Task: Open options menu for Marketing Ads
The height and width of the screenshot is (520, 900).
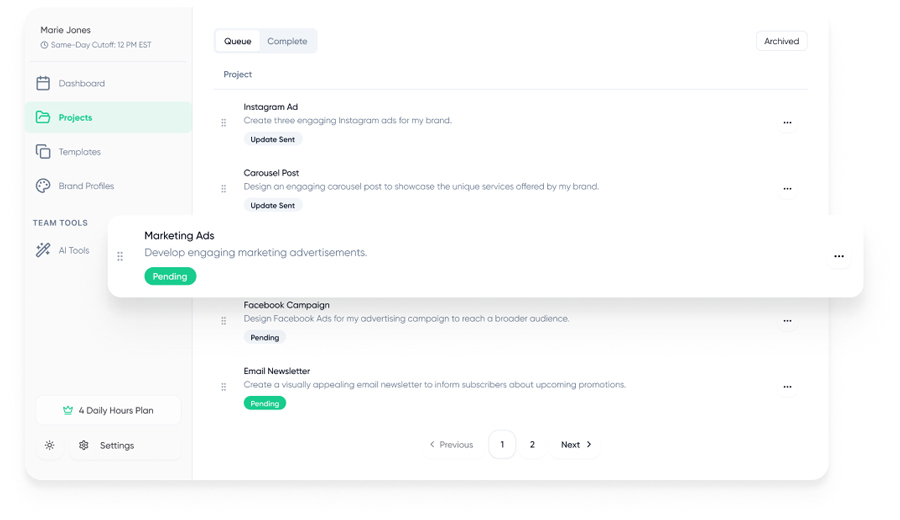Action: pyautogui.click(x=839, y=256)
